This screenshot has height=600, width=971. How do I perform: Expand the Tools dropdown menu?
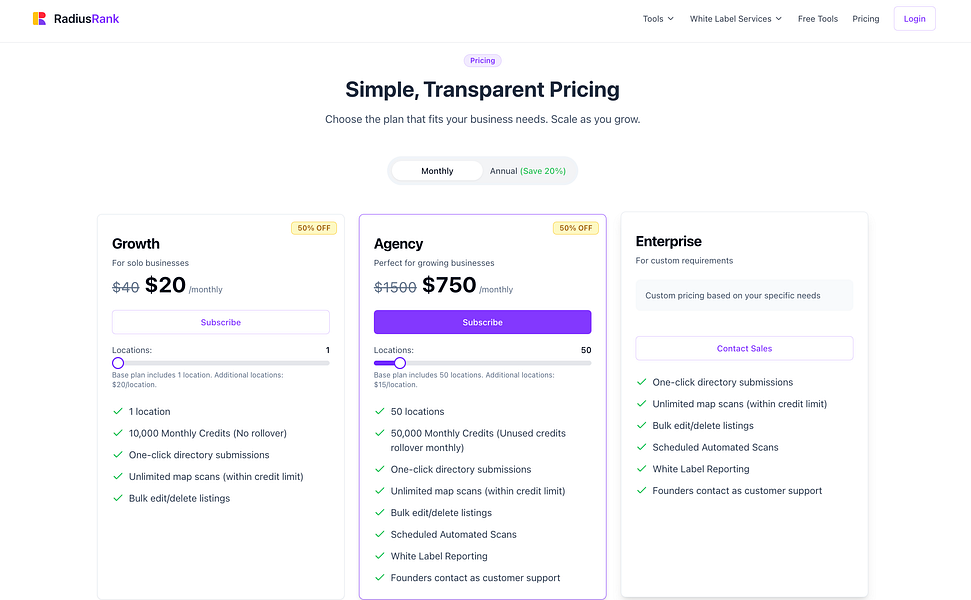point(658,19)
